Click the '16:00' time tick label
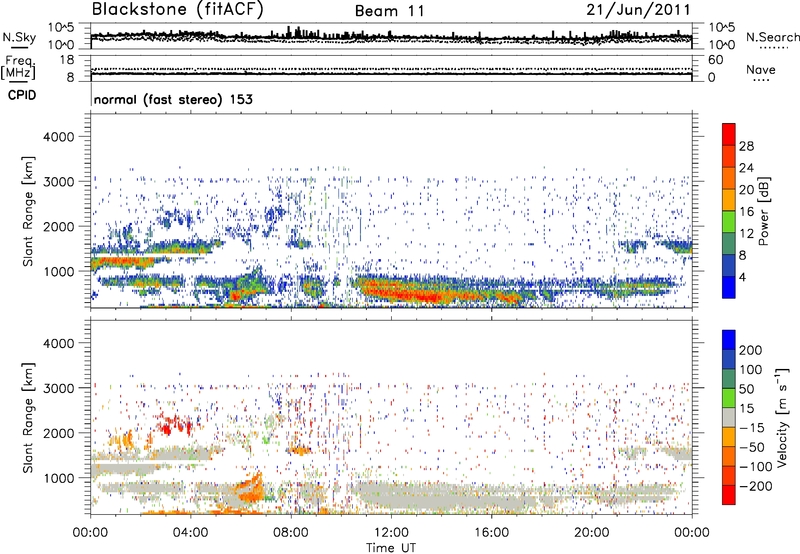The height and width of the screenshot is (554, 800). click(491, 533)
